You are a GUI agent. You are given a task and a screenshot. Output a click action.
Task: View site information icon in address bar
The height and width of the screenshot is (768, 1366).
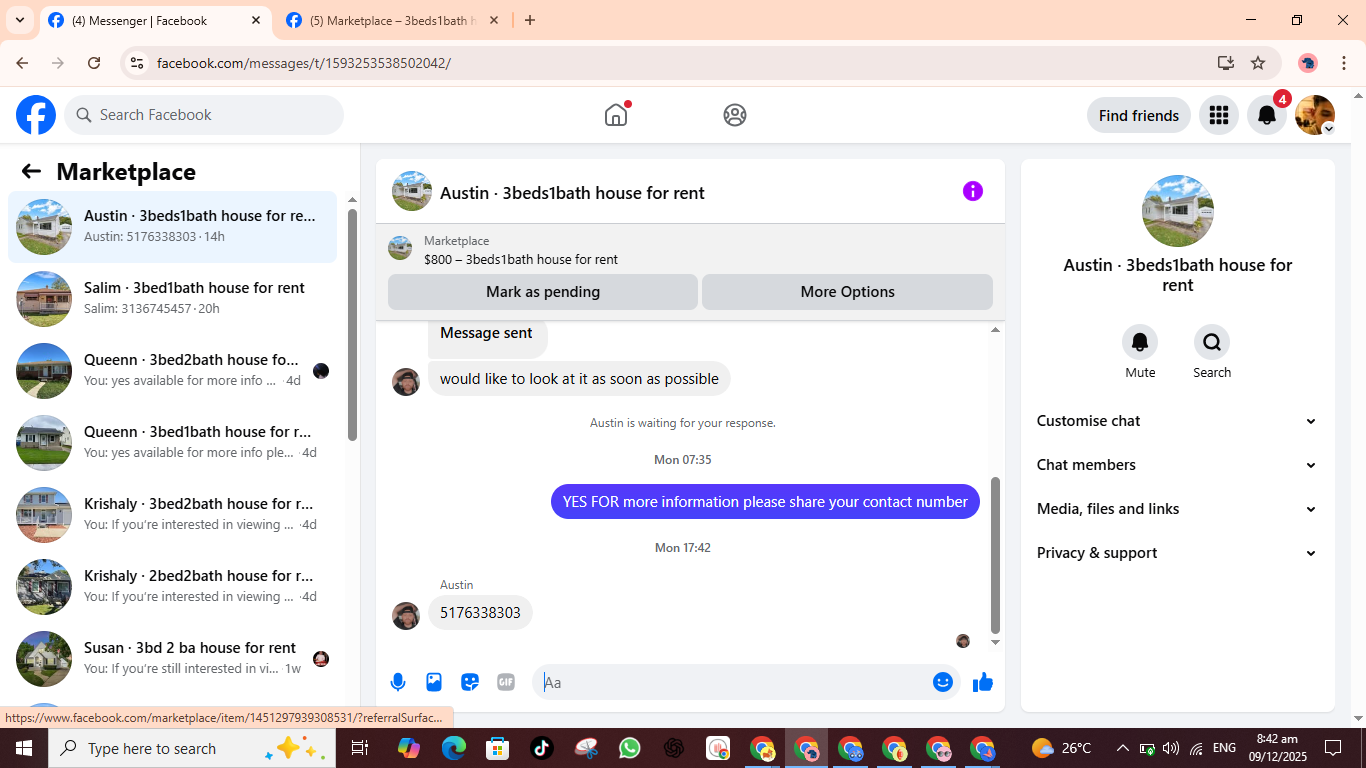pos(137,63)
